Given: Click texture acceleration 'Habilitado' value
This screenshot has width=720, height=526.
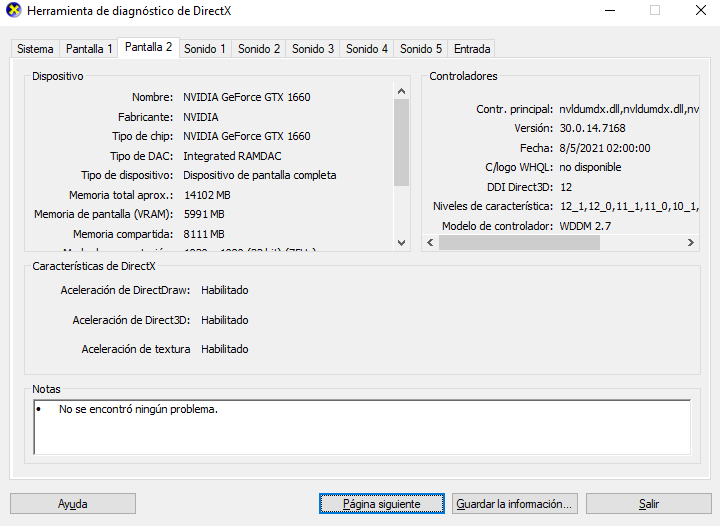Looking at the screenshot, I should 225,349.
